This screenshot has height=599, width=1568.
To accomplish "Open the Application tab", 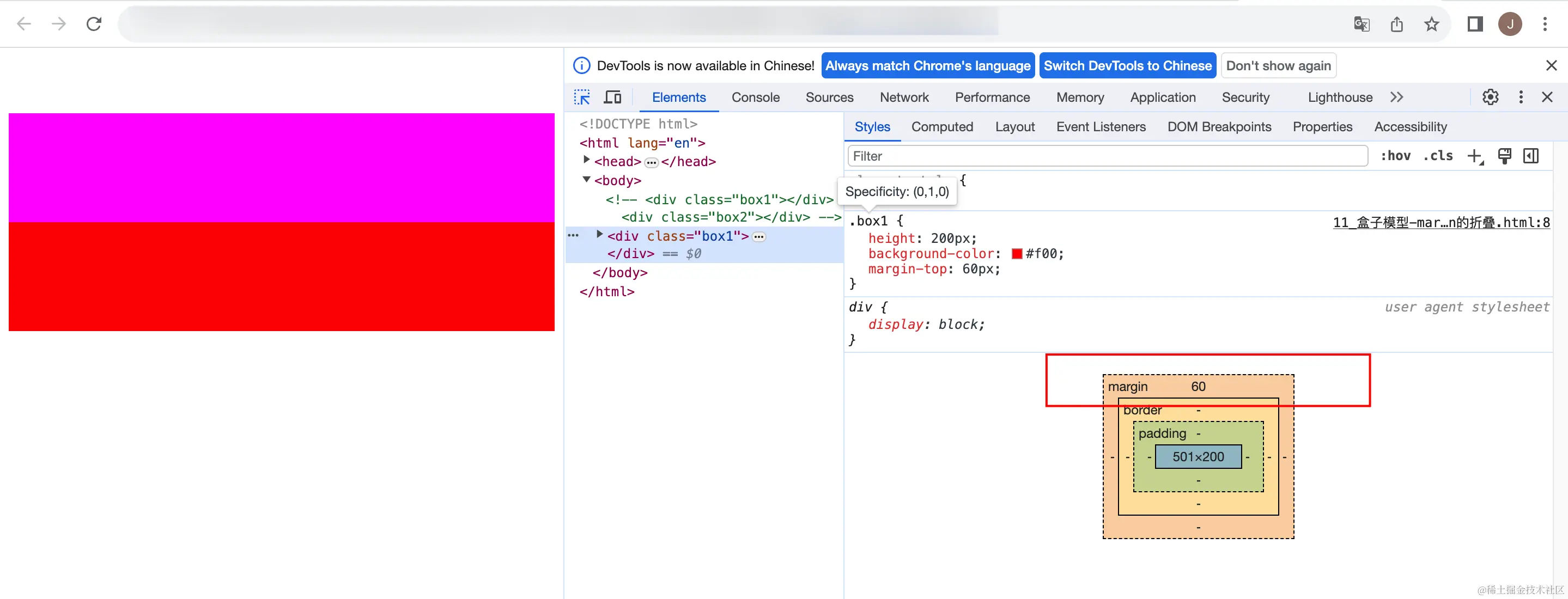I will point(1163,97).
